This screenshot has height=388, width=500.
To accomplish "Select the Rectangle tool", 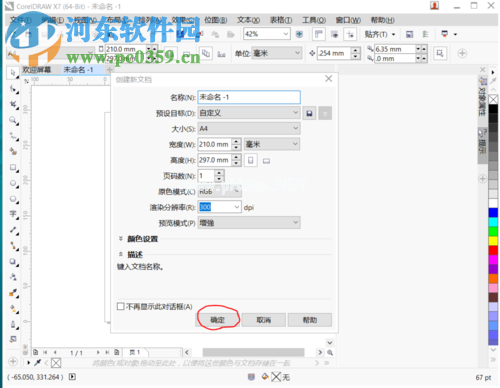I will 14,167.
